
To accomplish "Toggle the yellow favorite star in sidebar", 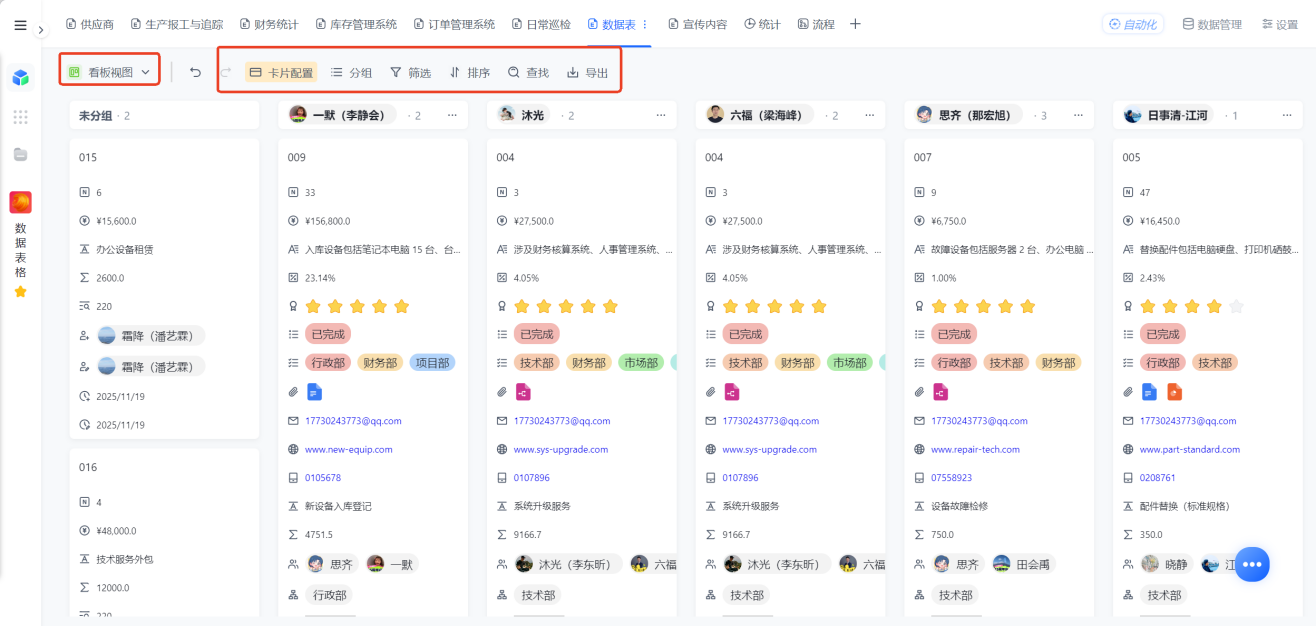I will 20,292.
